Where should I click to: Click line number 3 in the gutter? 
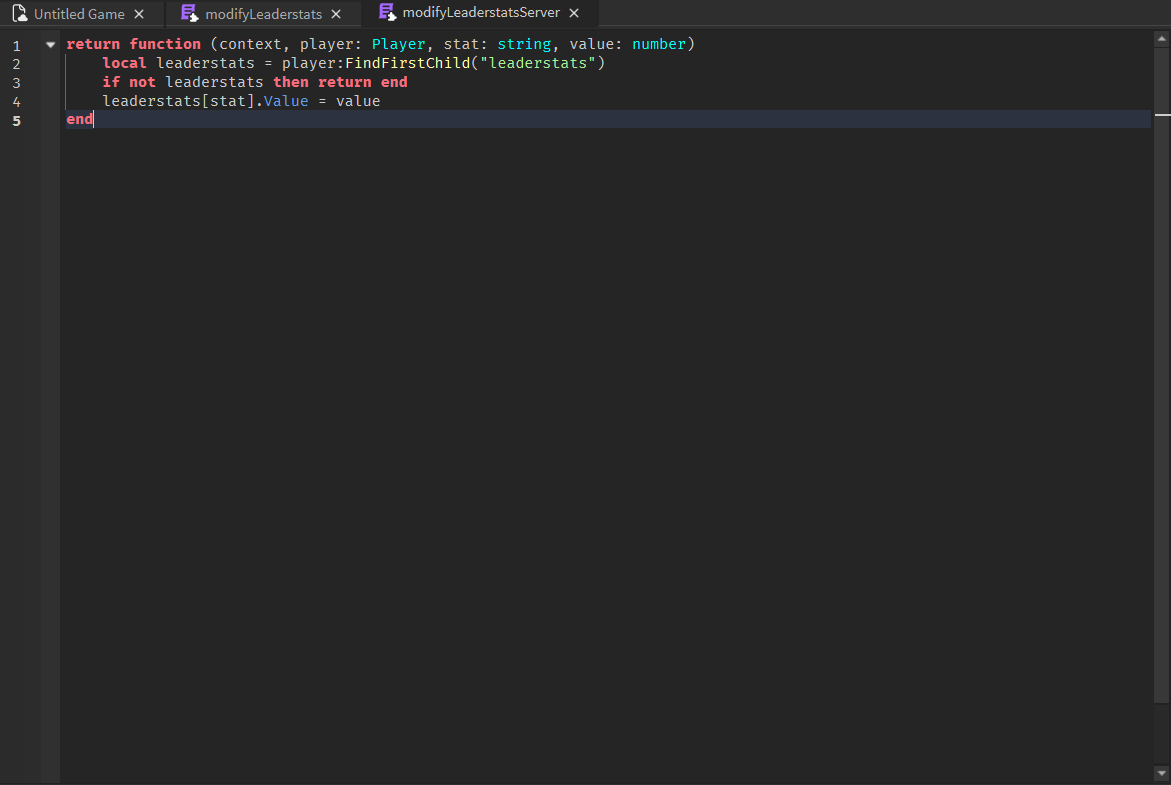point(16,82)
